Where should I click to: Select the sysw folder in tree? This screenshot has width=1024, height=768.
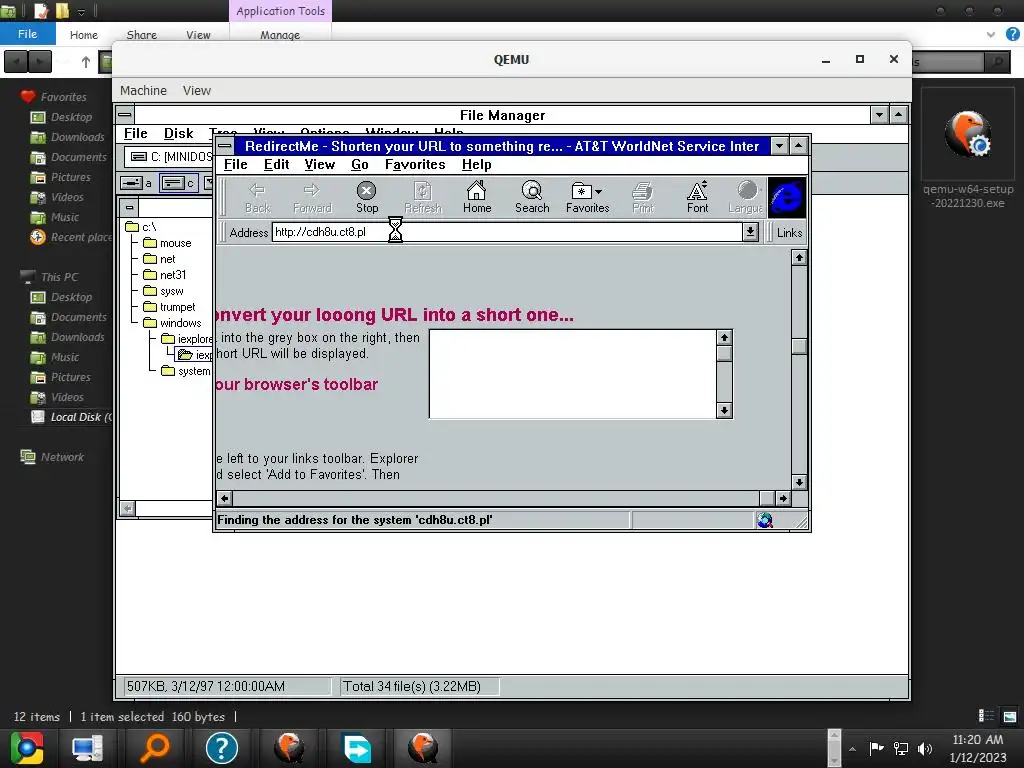[x=163, y=291]
